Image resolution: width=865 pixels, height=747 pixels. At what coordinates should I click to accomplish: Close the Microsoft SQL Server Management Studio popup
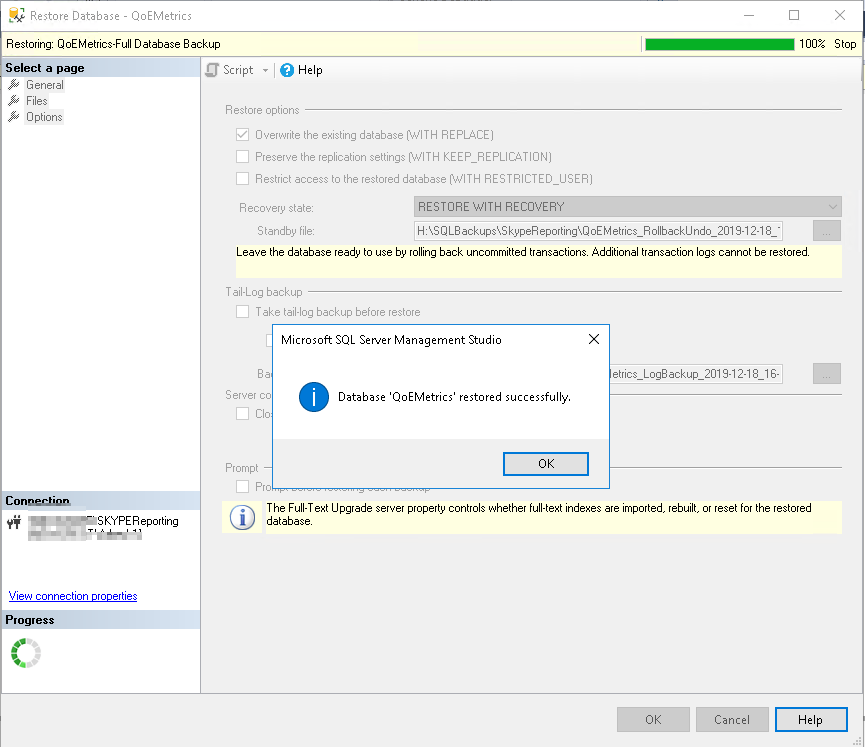594,339
